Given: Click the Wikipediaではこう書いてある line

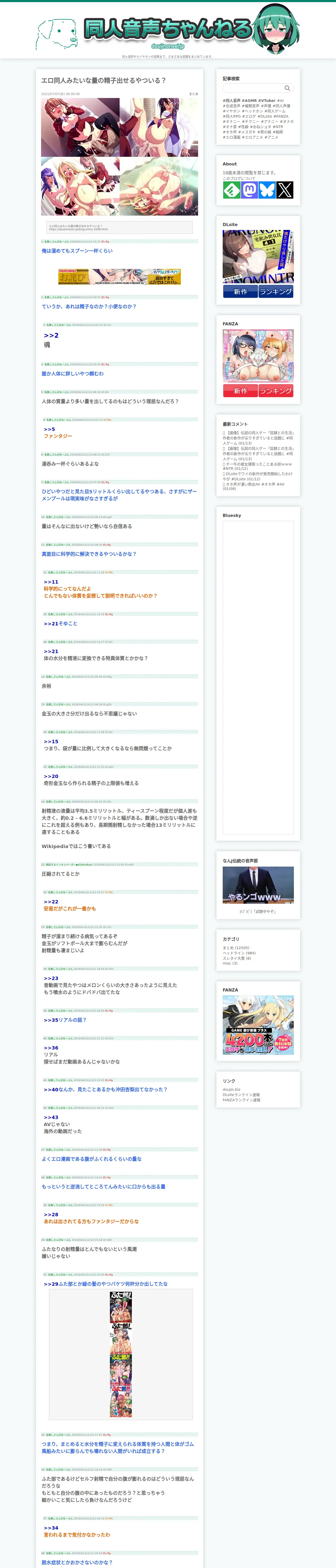Looking at the screenshot, I should point(76,846).
